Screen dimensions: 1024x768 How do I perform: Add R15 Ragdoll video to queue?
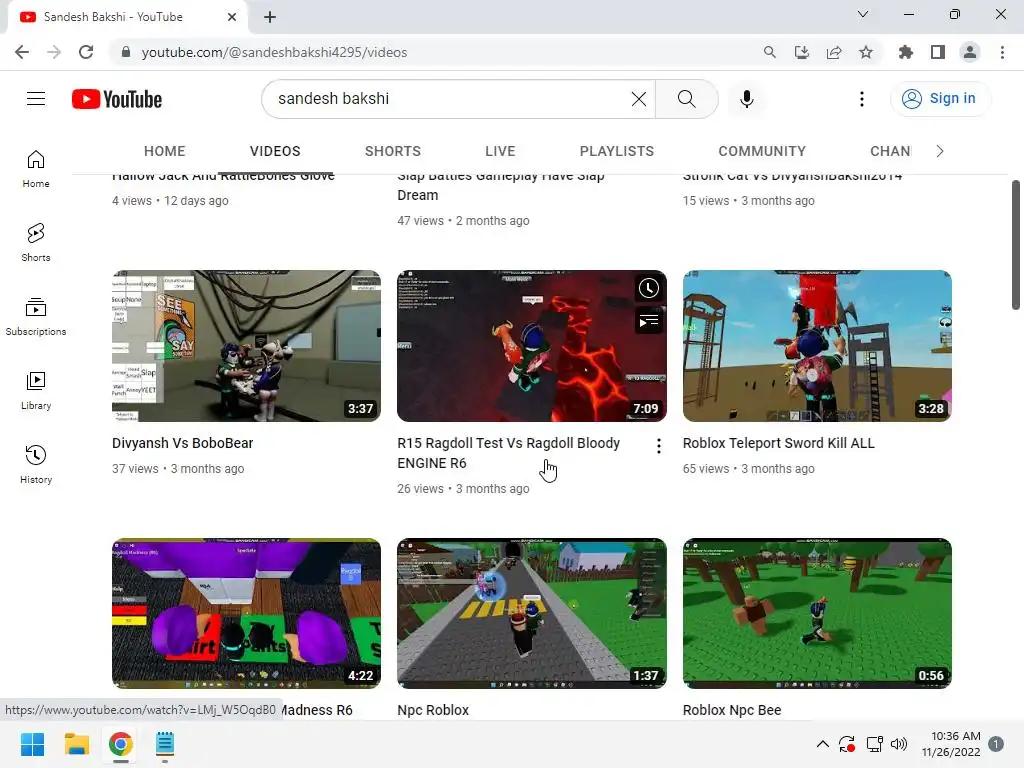(x=648, y=321)
